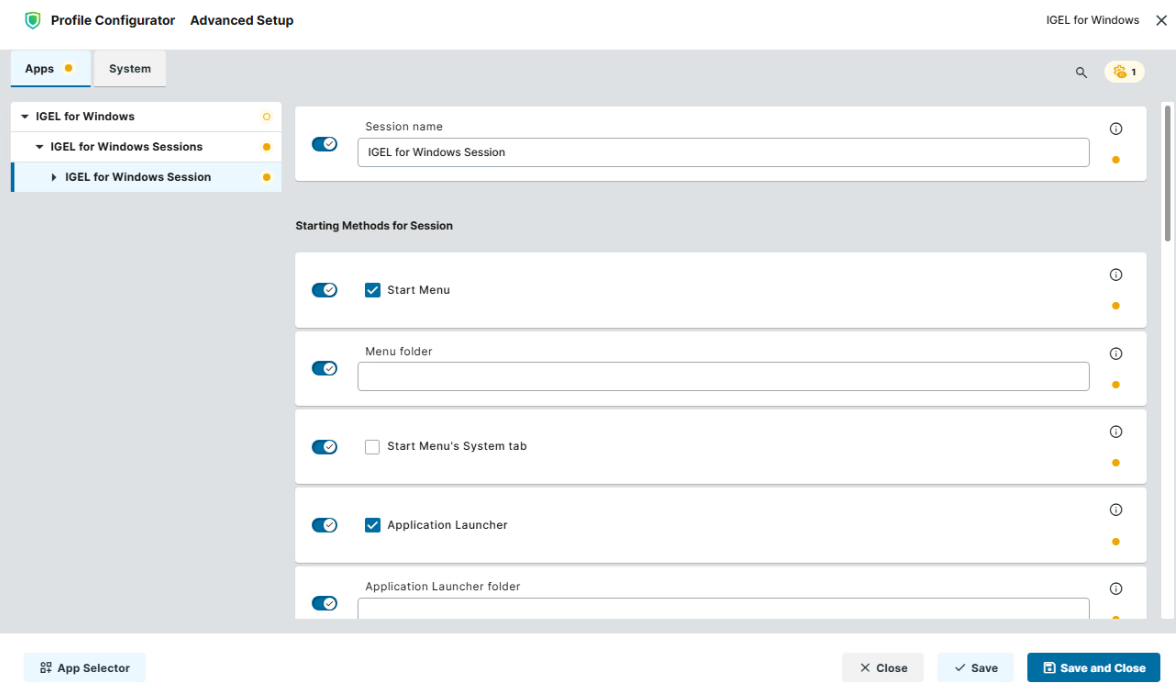
Task: Click the modified-settings counter badge showing 1
Action: click(x=1123, y=73)
